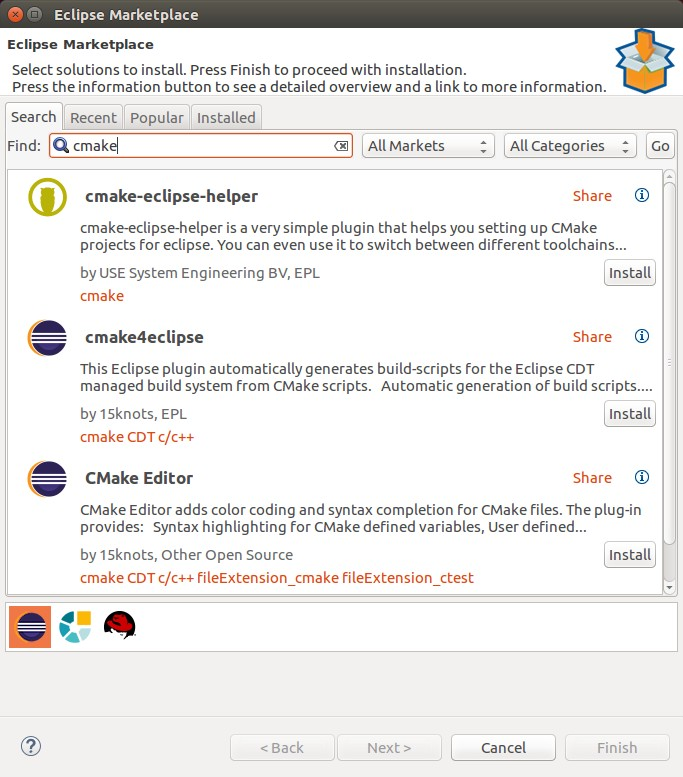Open the CMake Editor title
Screen dimensions: 683x777
pyautogui.click(x=139, y=478)
